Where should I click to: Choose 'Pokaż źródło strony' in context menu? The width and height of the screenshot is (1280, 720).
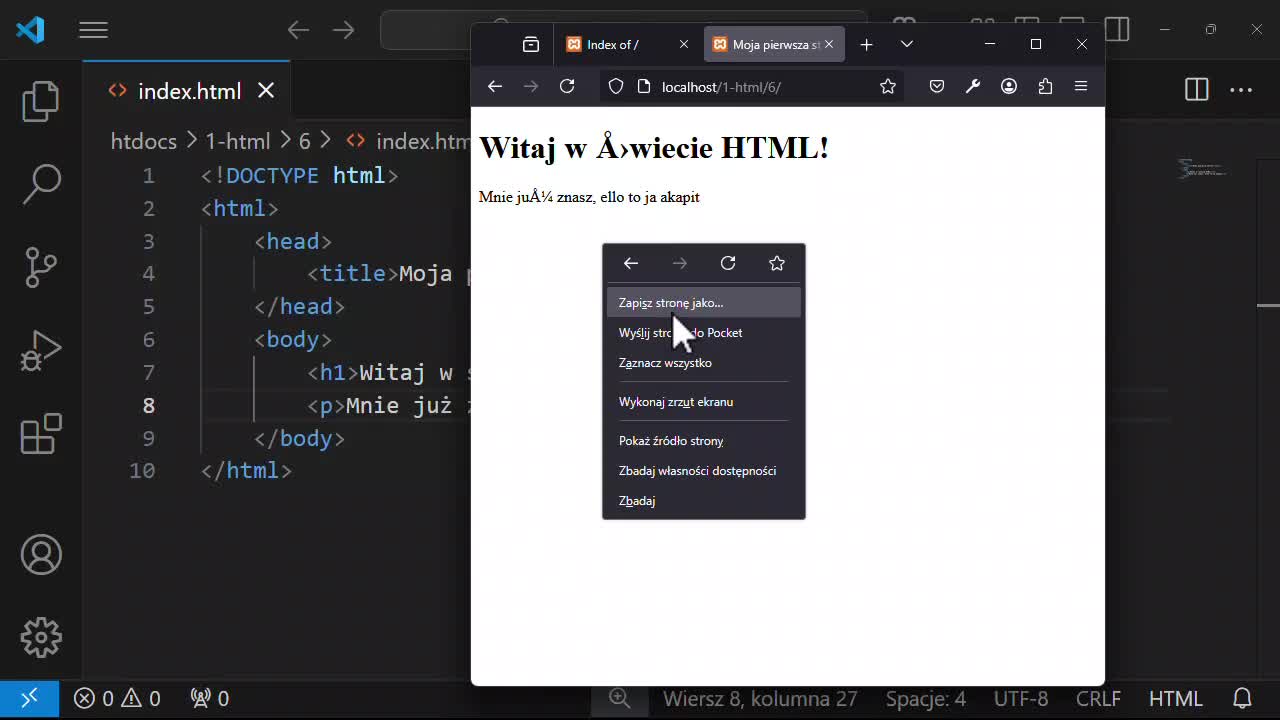tap(704, 441)
